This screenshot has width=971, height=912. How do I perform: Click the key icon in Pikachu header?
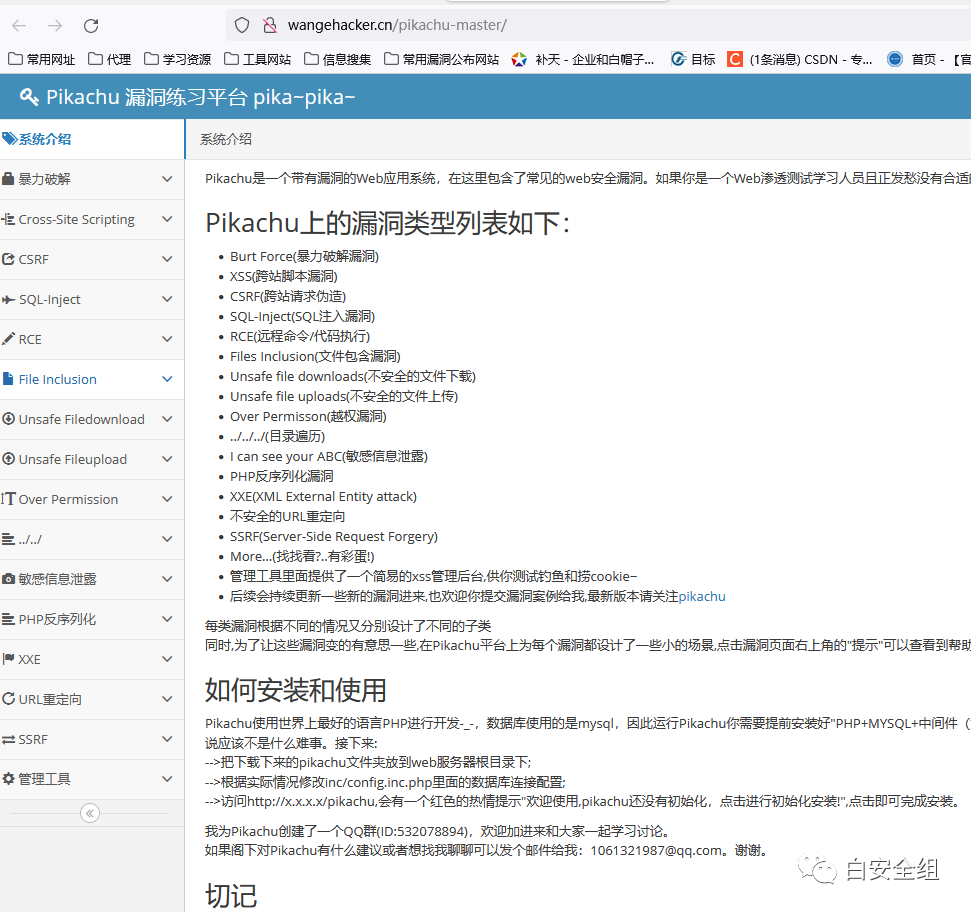pyautogui.click(x=28, y=97)
